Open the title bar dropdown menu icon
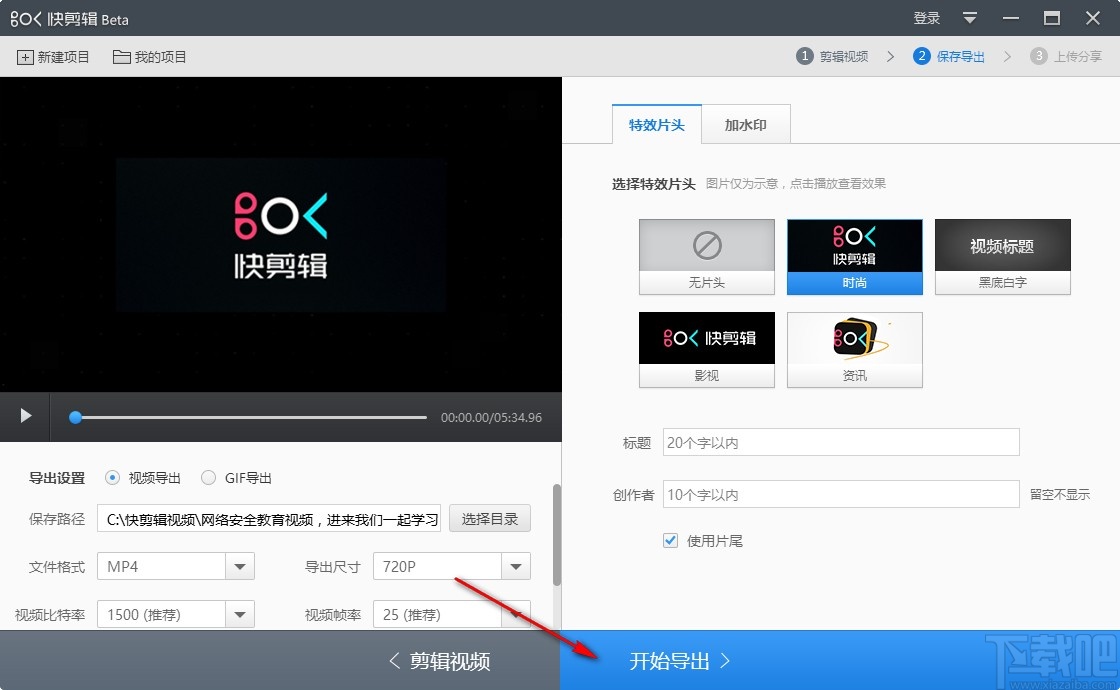Screen dimensions: 1120x690 tap(969, 19)
